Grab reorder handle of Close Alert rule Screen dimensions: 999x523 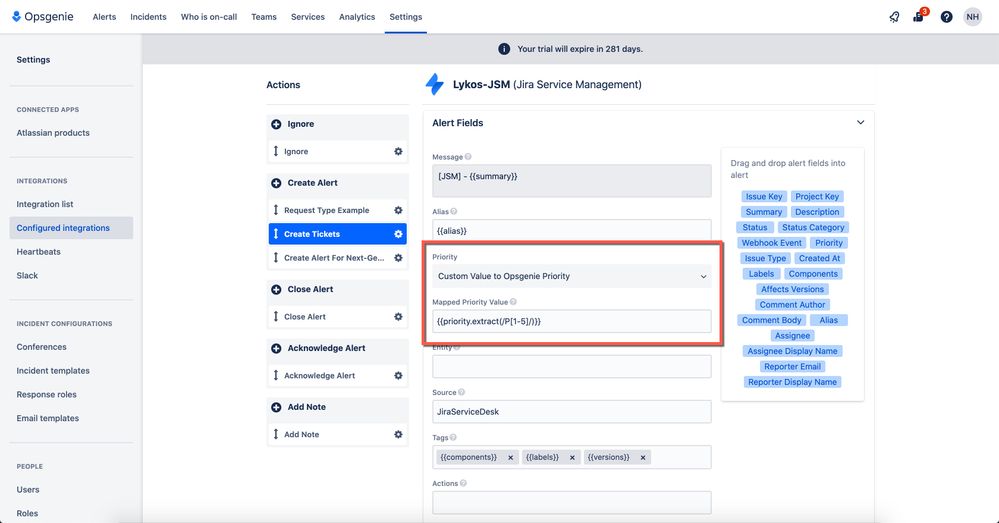pyautogui.click(x=276, y=316)
